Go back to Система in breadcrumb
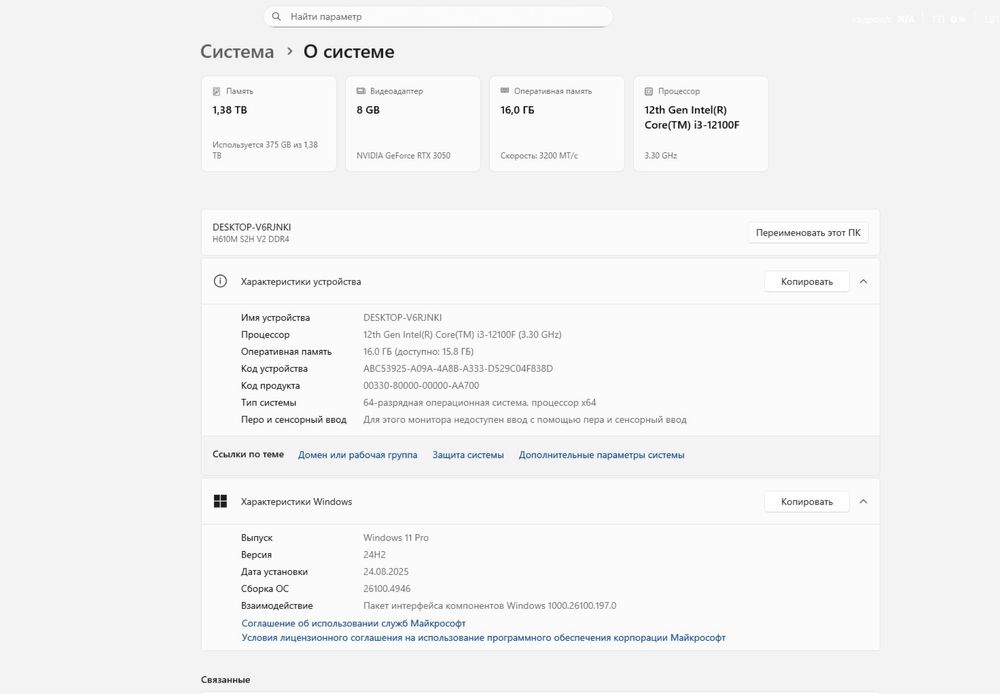 [237, 52]
